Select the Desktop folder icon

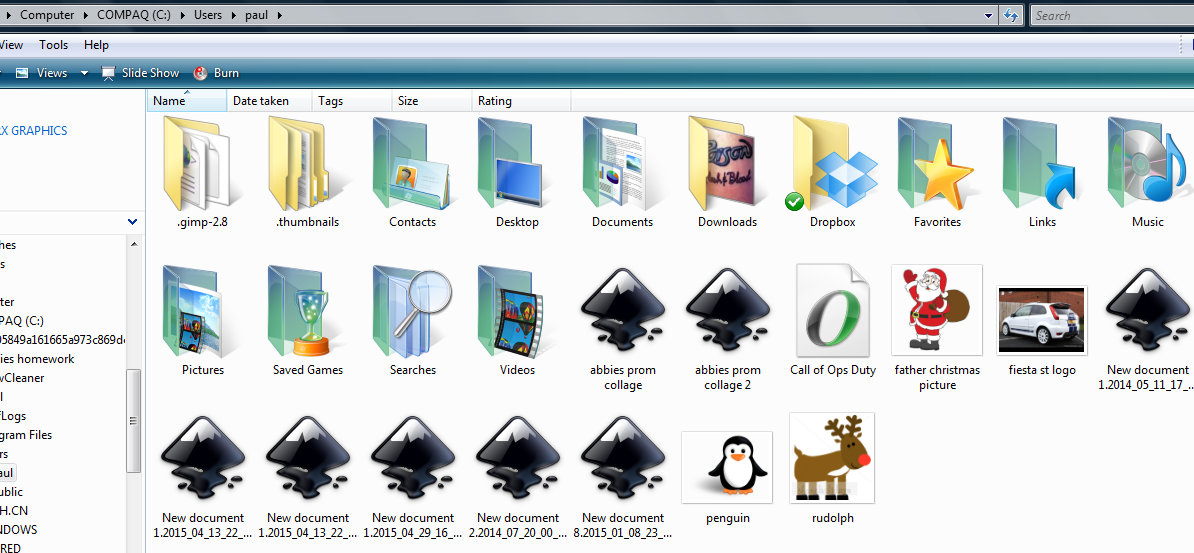517,164
